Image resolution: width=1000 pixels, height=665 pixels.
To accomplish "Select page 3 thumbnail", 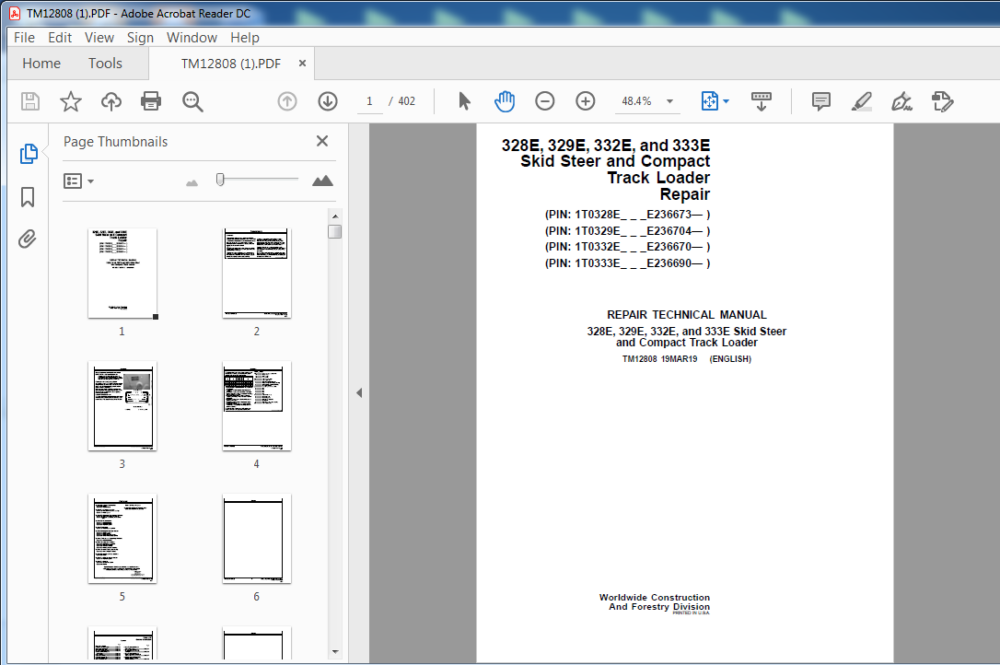I will (122, 406).
